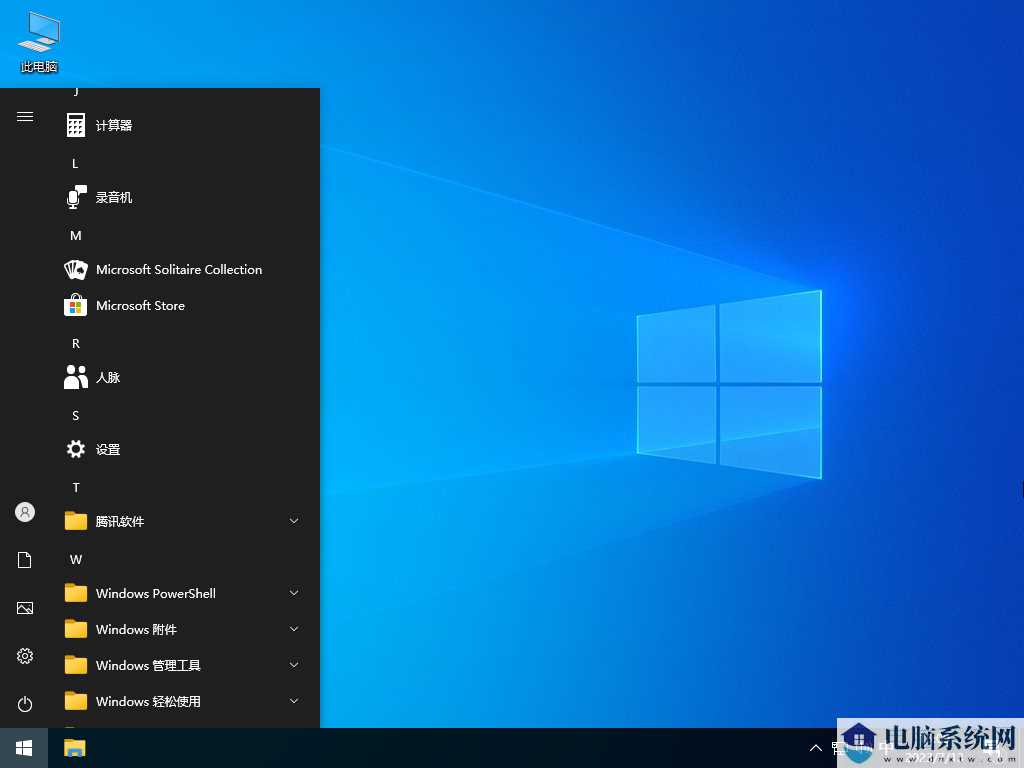Select the 腾讯软件 label

(120, 521)
